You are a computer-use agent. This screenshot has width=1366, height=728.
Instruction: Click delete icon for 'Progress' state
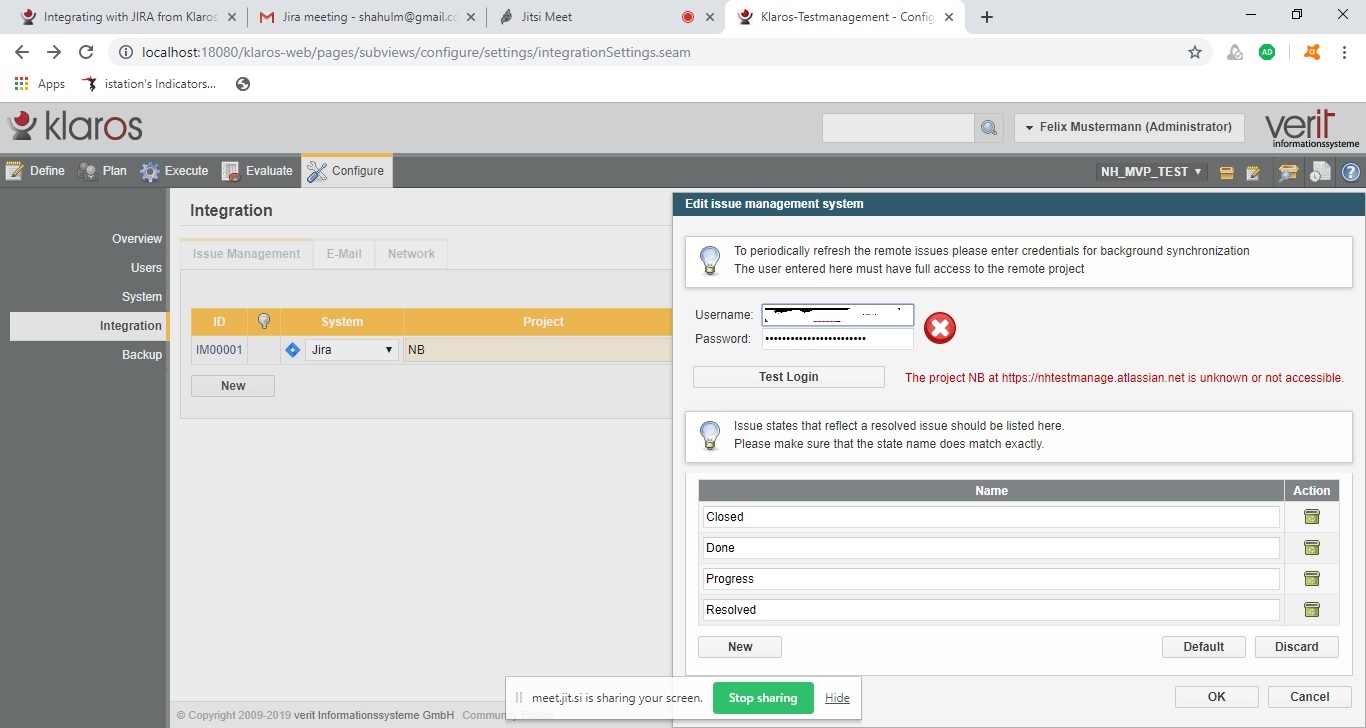[1311, 579]
